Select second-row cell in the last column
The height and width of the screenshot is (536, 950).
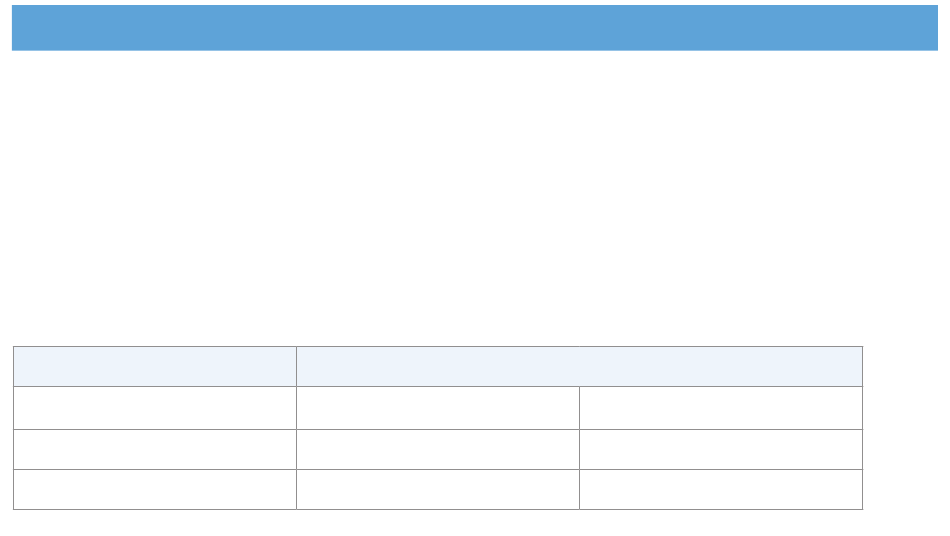(x=721, y=449)
